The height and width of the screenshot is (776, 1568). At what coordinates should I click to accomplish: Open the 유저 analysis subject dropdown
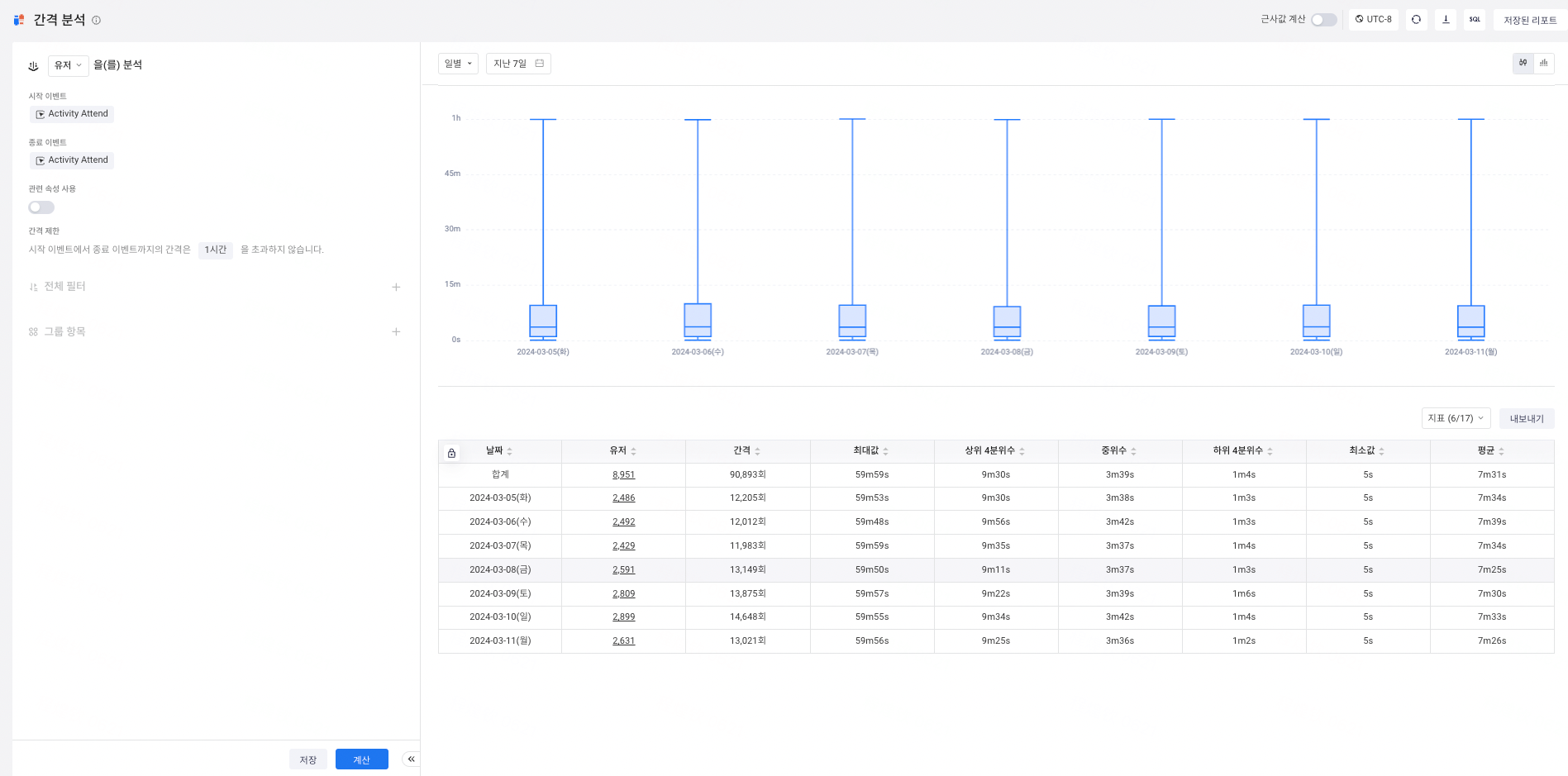[x=68, y=65]
